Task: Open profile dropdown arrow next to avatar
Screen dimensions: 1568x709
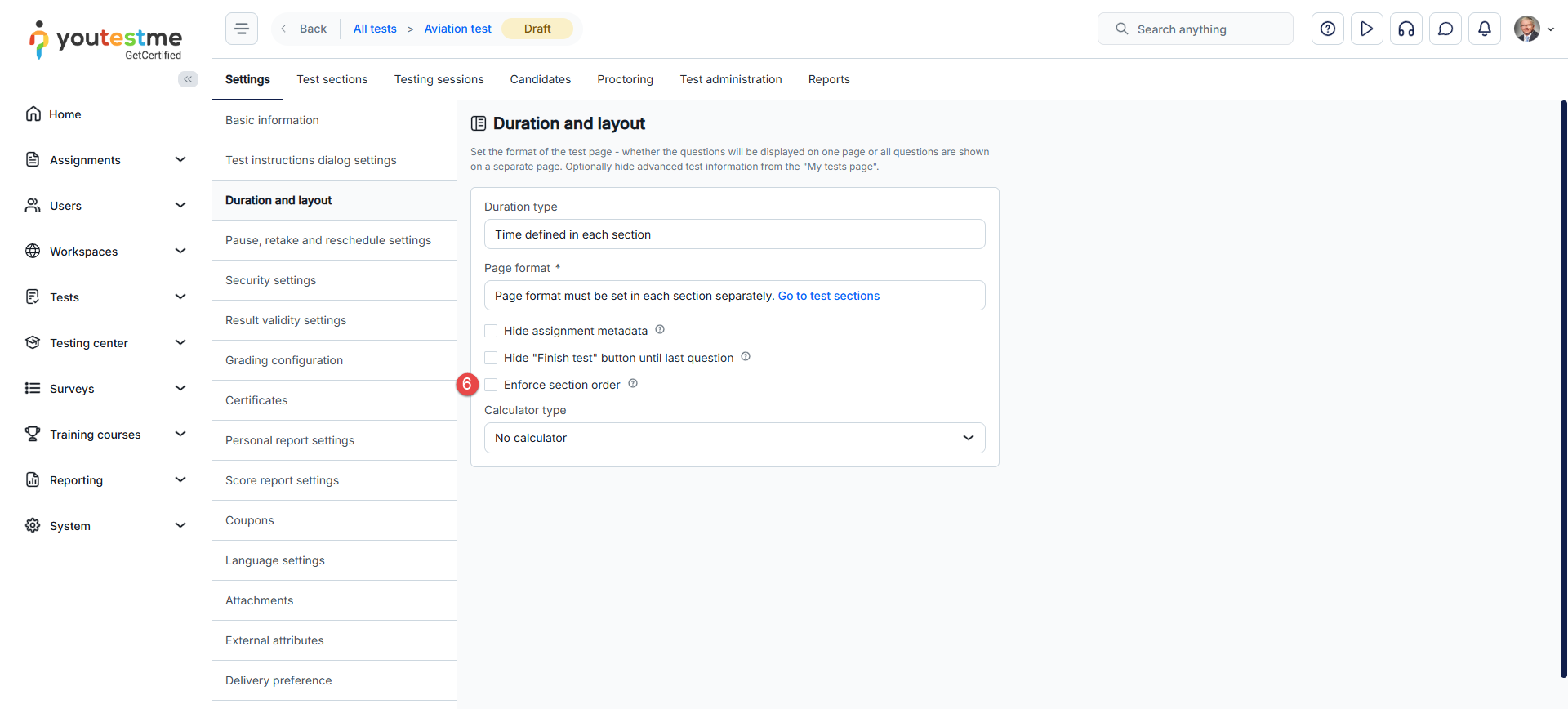Action: click(x=1551, y=29)
